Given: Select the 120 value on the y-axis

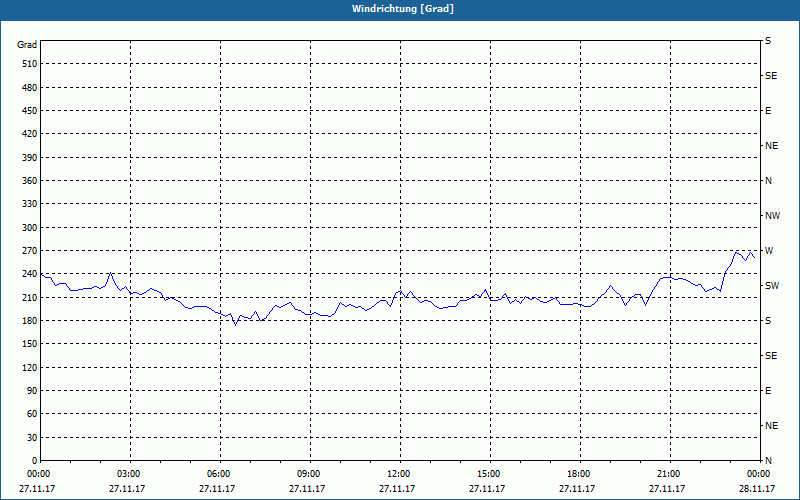Looking at the screenshot, I should point(30,367).
